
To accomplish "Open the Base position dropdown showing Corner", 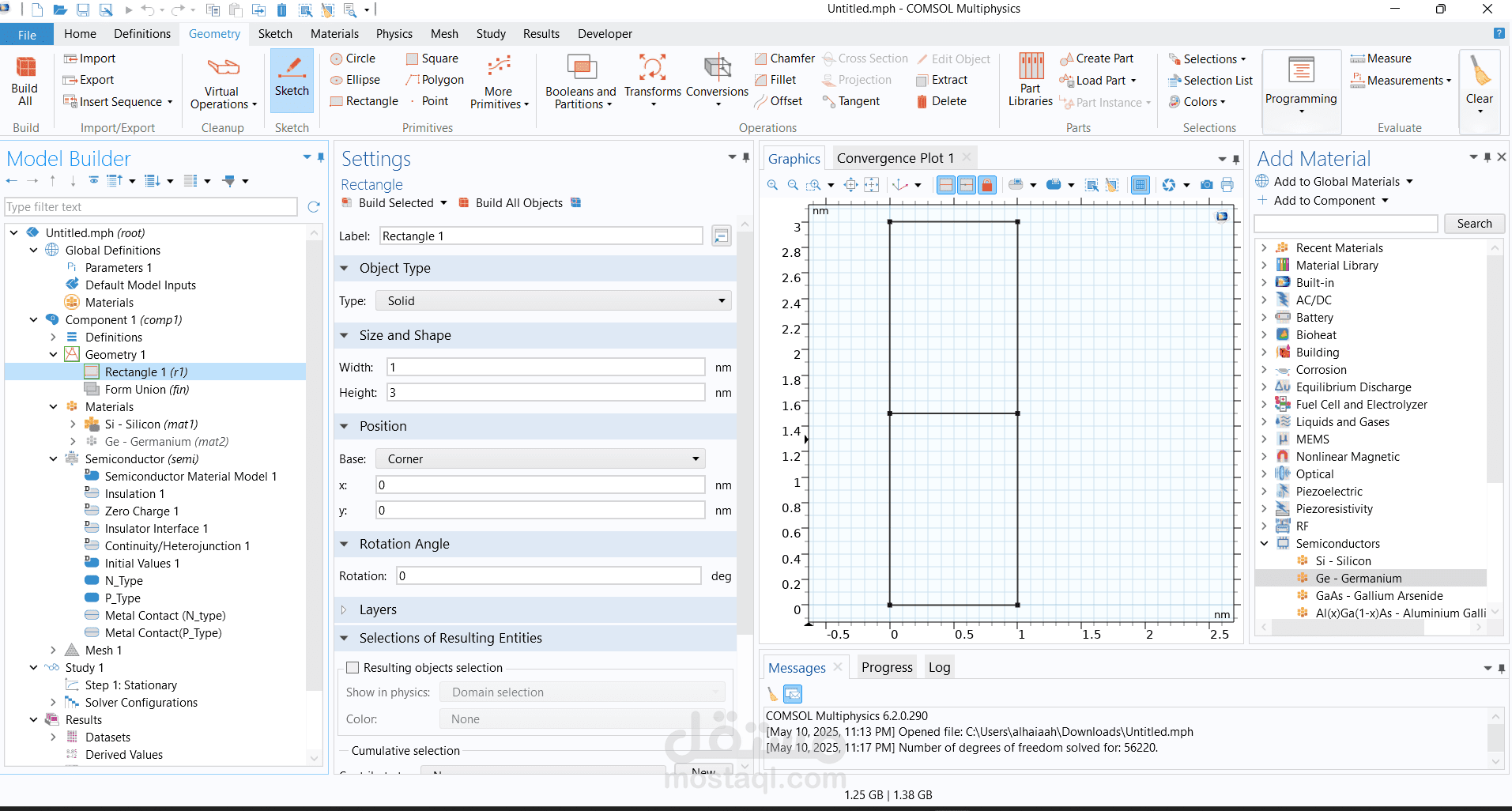I will 540,459.
